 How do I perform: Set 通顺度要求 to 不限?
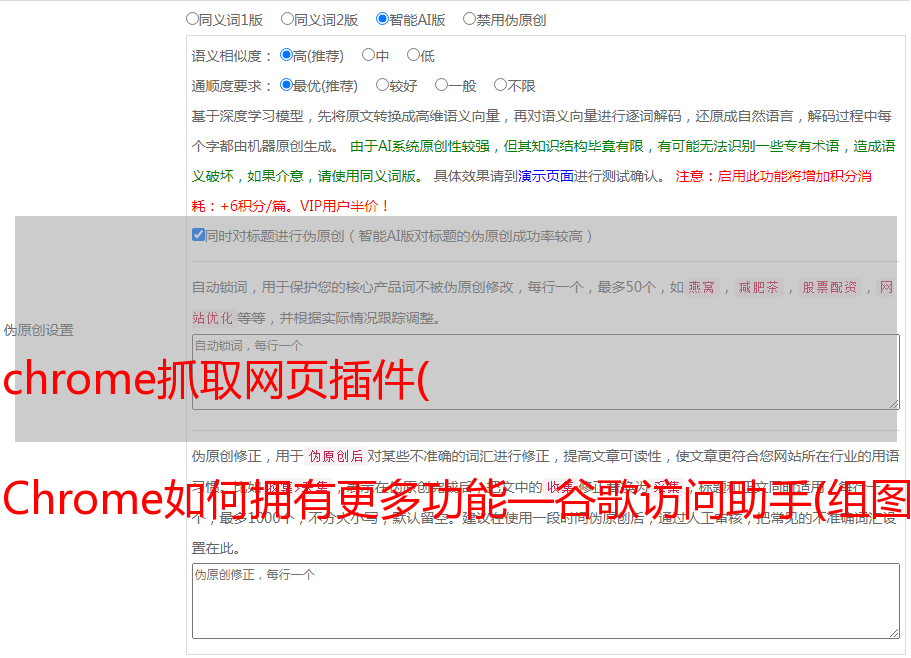point(500,85)
